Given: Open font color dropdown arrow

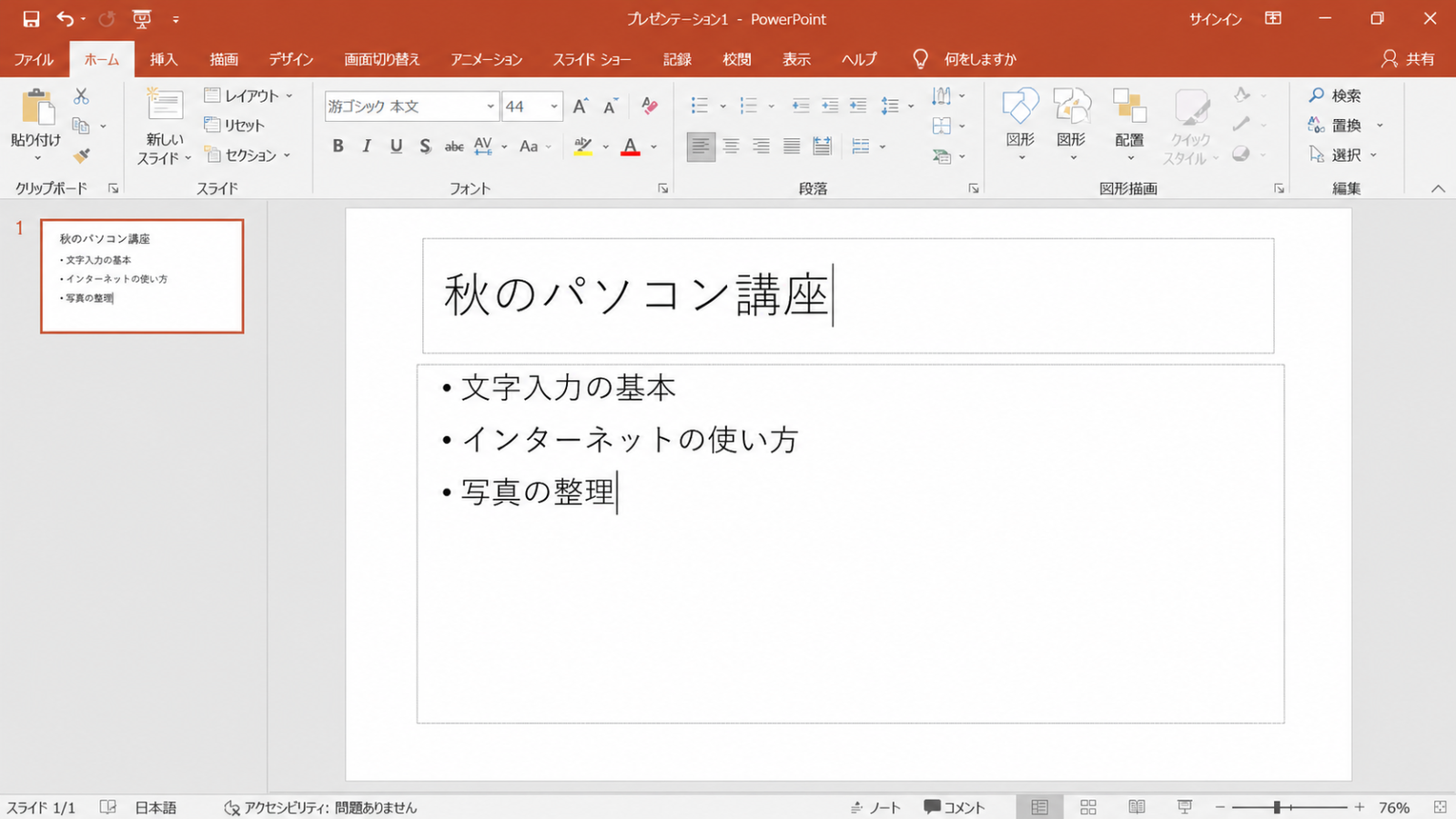Looking at the screenshot, I should point(653,147).
